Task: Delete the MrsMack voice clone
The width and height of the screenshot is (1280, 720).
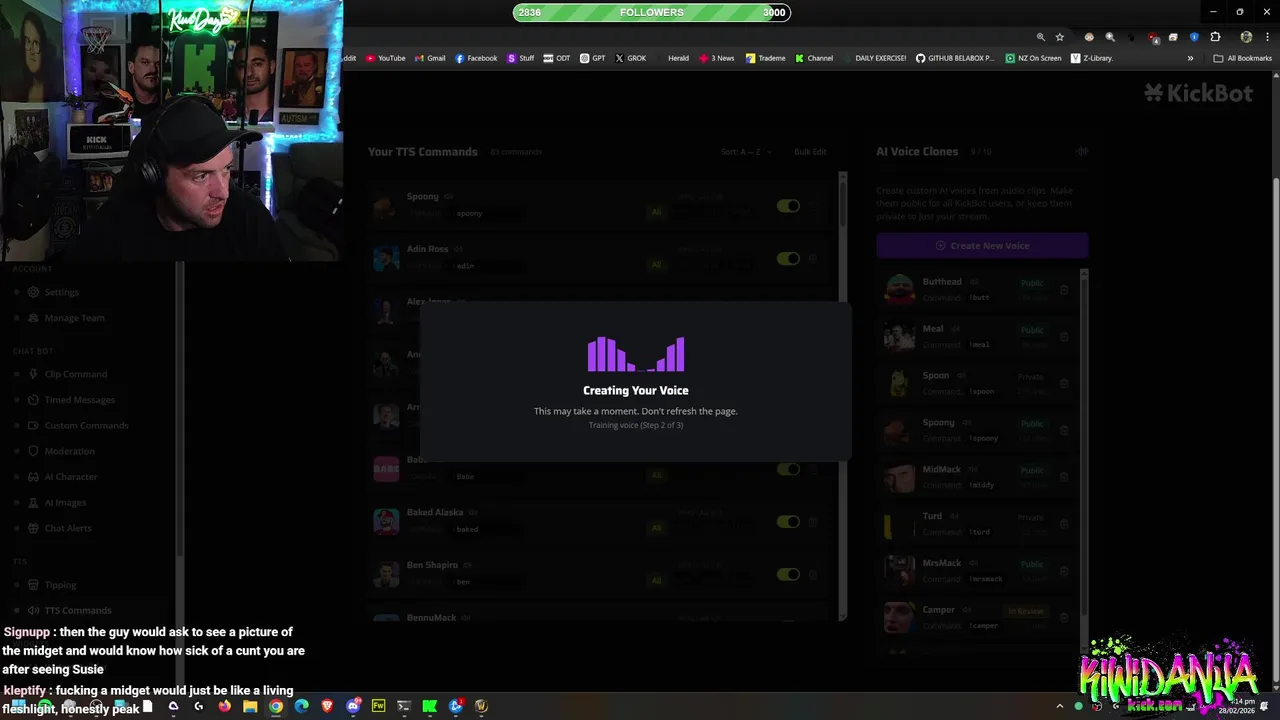Action: coord(1064,571)
